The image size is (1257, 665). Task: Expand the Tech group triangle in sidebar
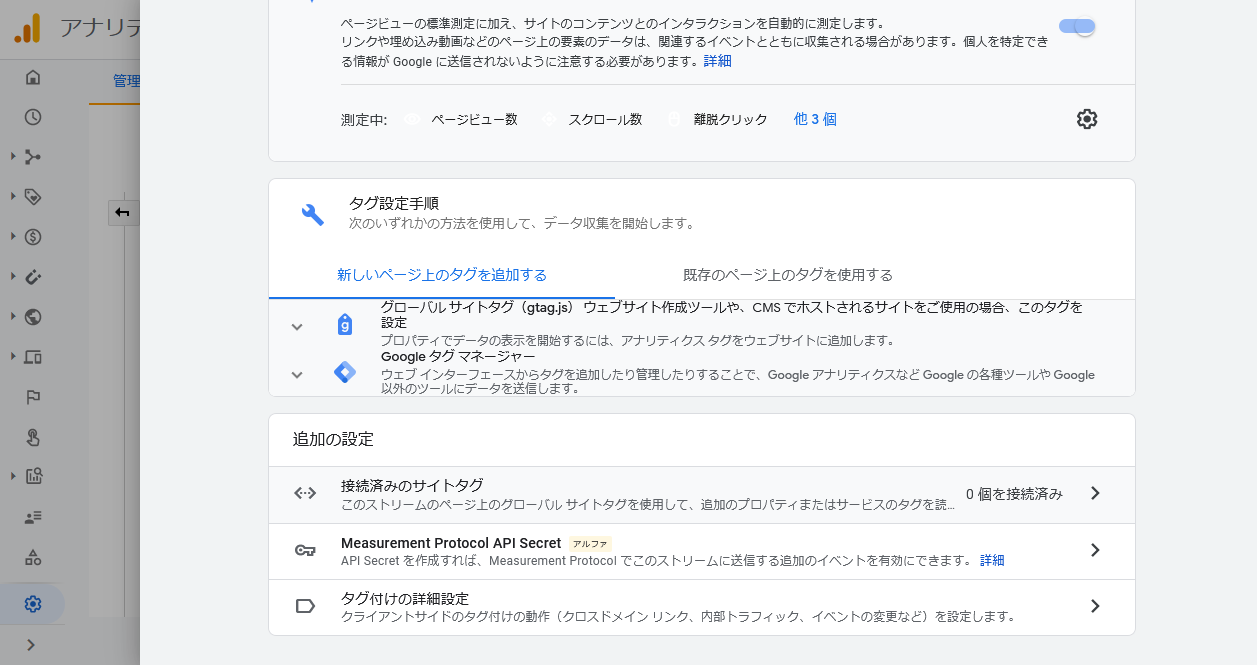pos(12,356)
